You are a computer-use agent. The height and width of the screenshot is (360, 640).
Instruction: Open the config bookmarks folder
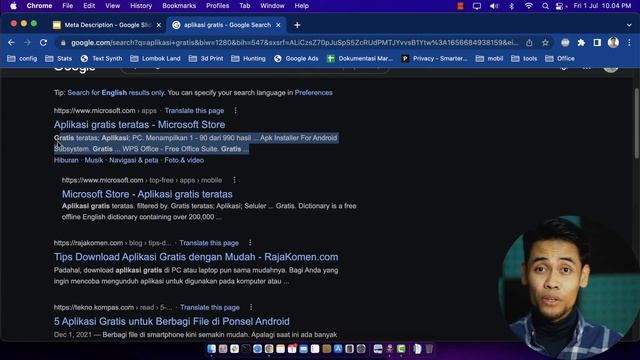tap(22, 59)
